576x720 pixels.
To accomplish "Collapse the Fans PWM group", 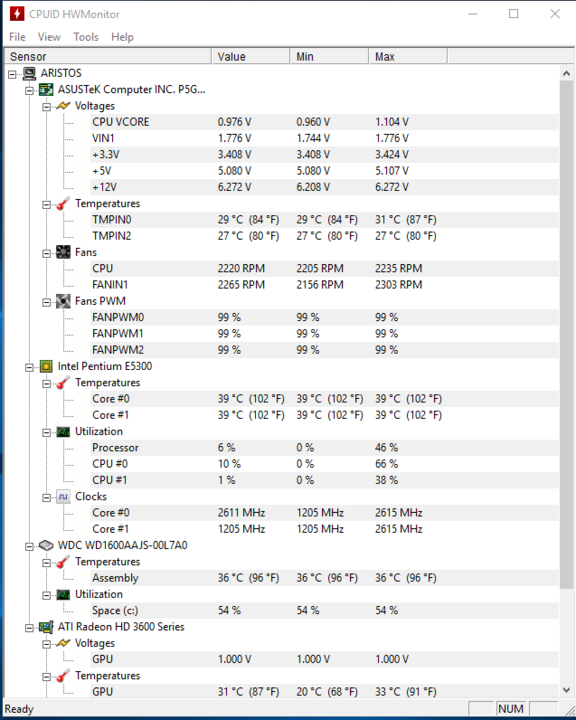I will [x=46, y=302].
